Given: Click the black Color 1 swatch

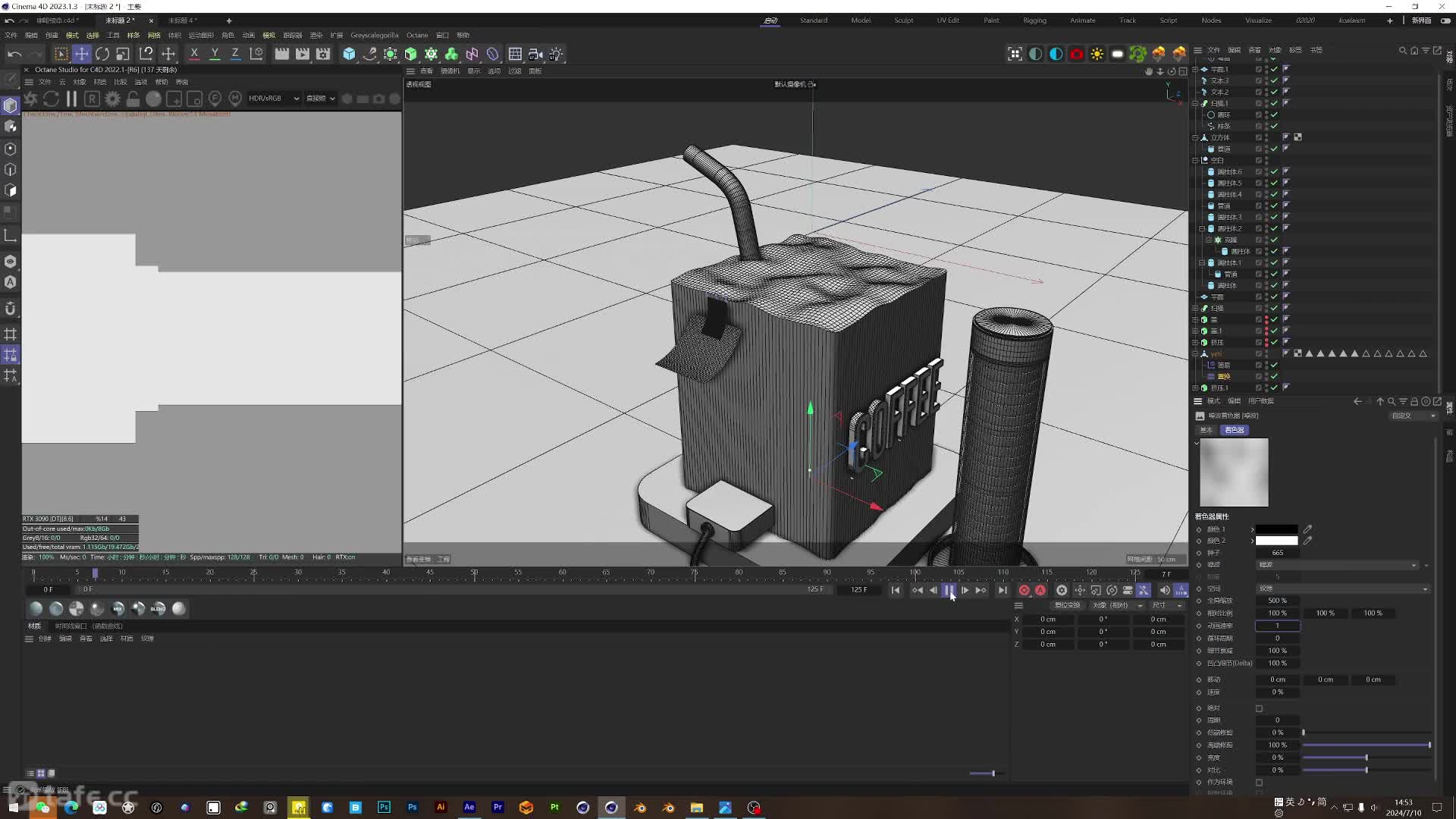Looking at the screenshot, I should click(1277, 529).
